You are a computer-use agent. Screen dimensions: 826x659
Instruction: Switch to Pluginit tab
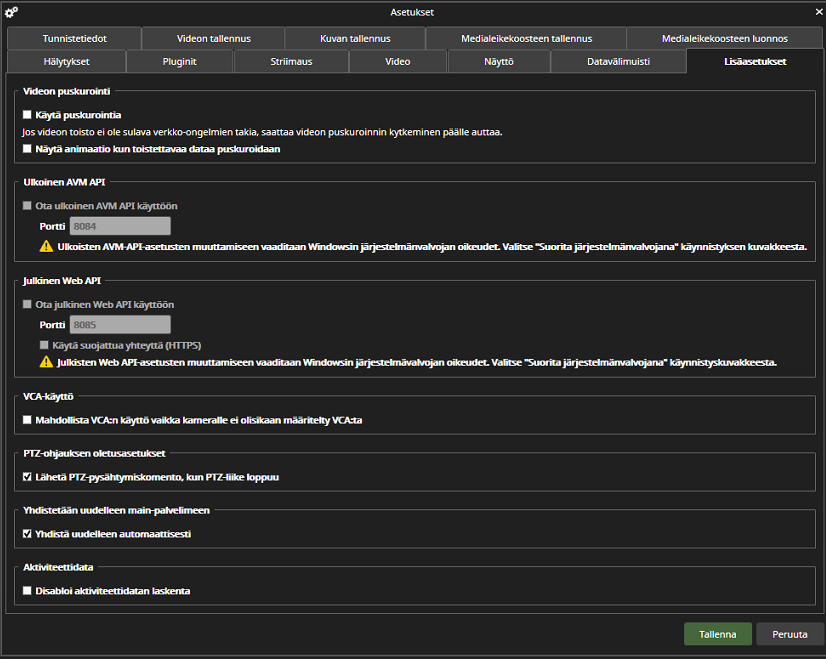tap(180, 62)
